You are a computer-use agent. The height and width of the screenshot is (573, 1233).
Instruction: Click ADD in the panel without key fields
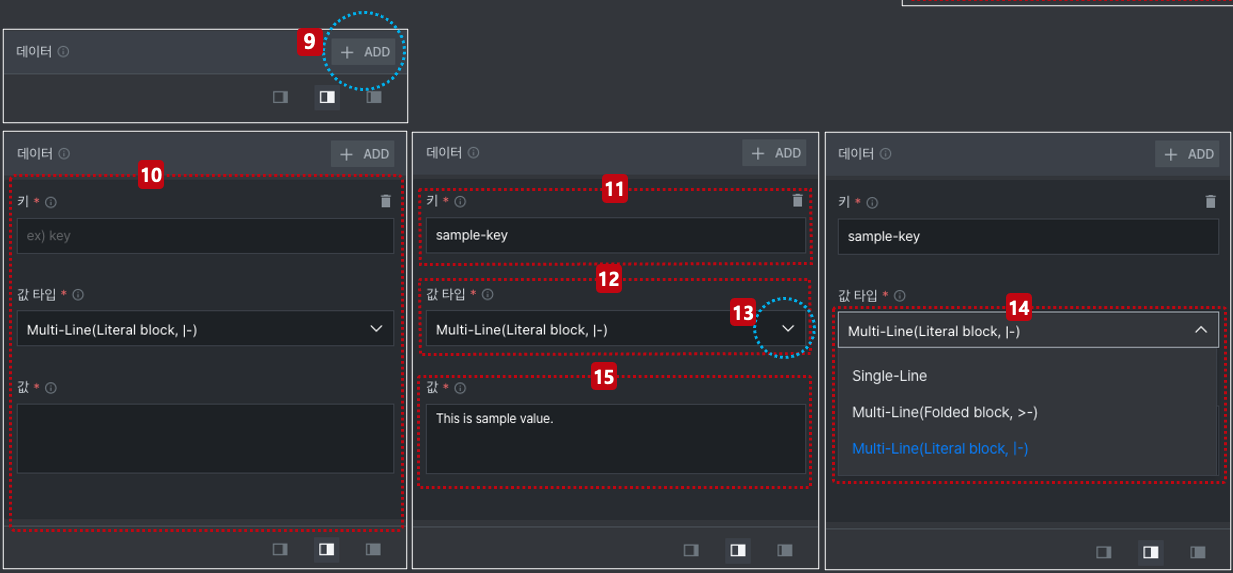tap(365, 52)
